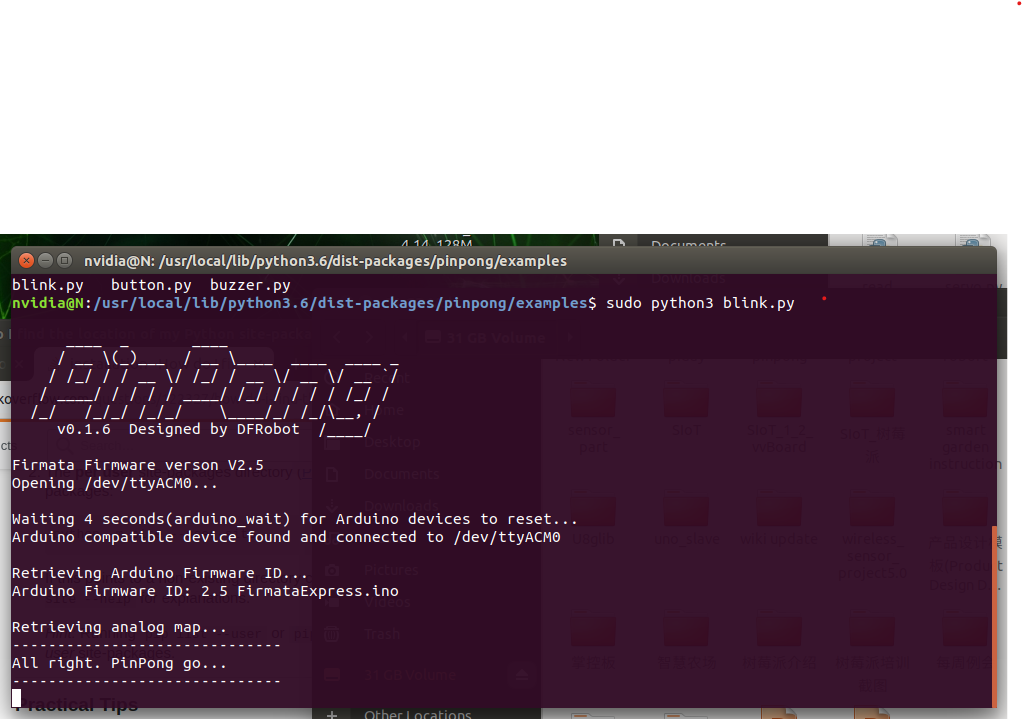Open the sensor_part folder in the file manager

[x=592, y=417]
